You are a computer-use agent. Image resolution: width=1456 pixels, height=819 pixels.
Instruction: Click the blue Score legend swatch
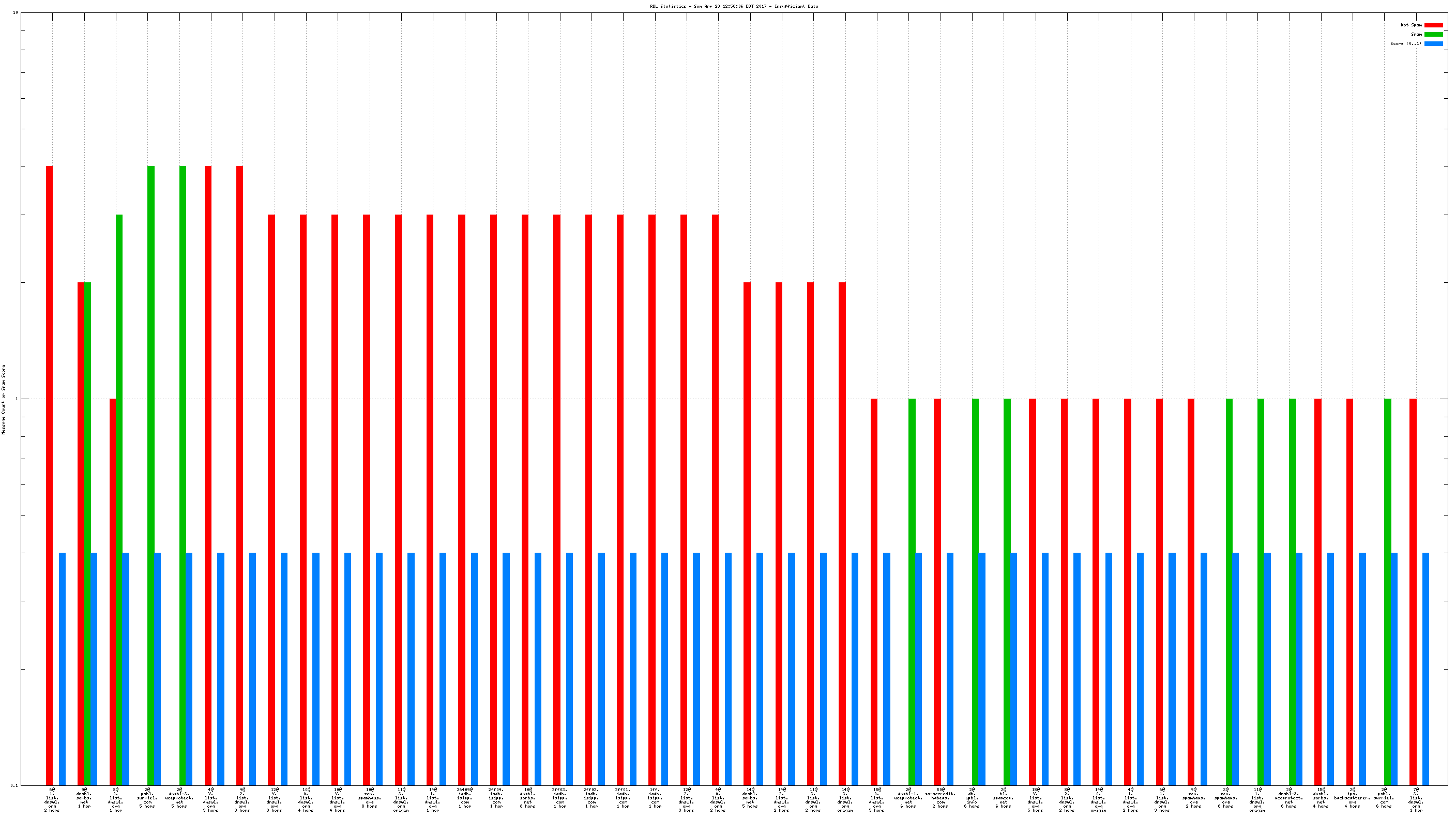point(1433,43)
